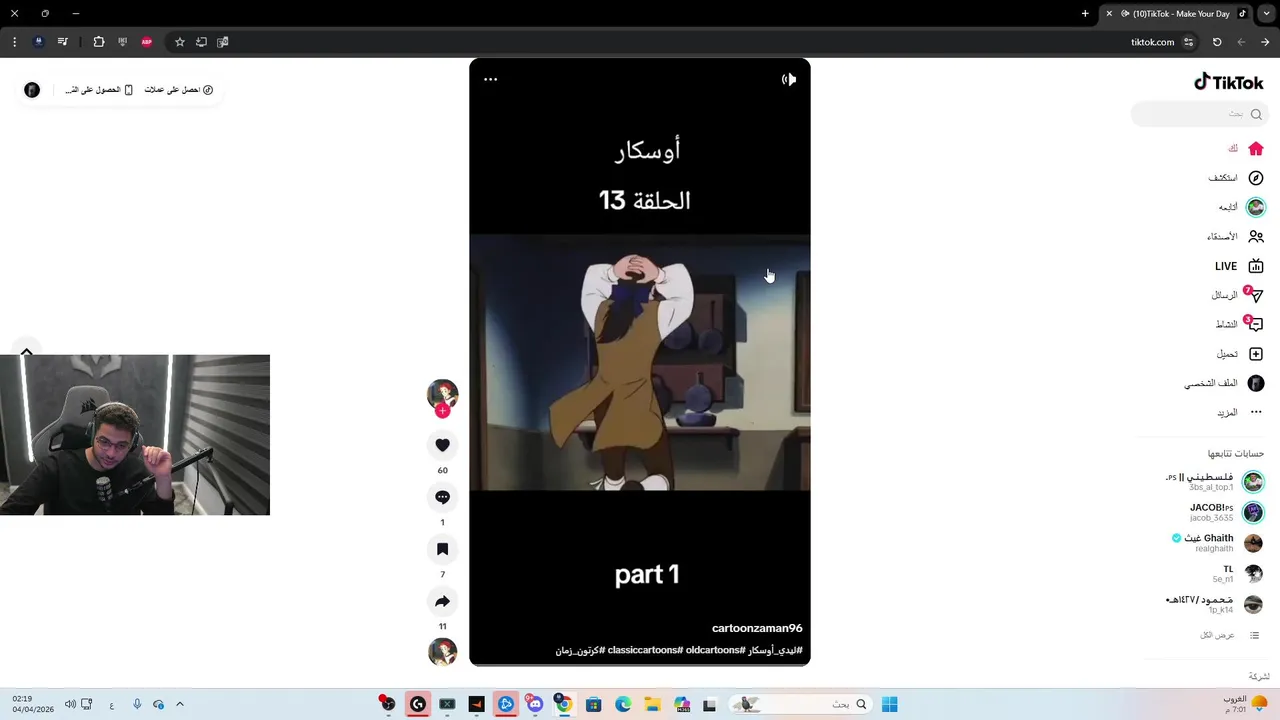Collapse the webcam overlay chevron
Screen dimensions: 1280x720
click(26, 351)
